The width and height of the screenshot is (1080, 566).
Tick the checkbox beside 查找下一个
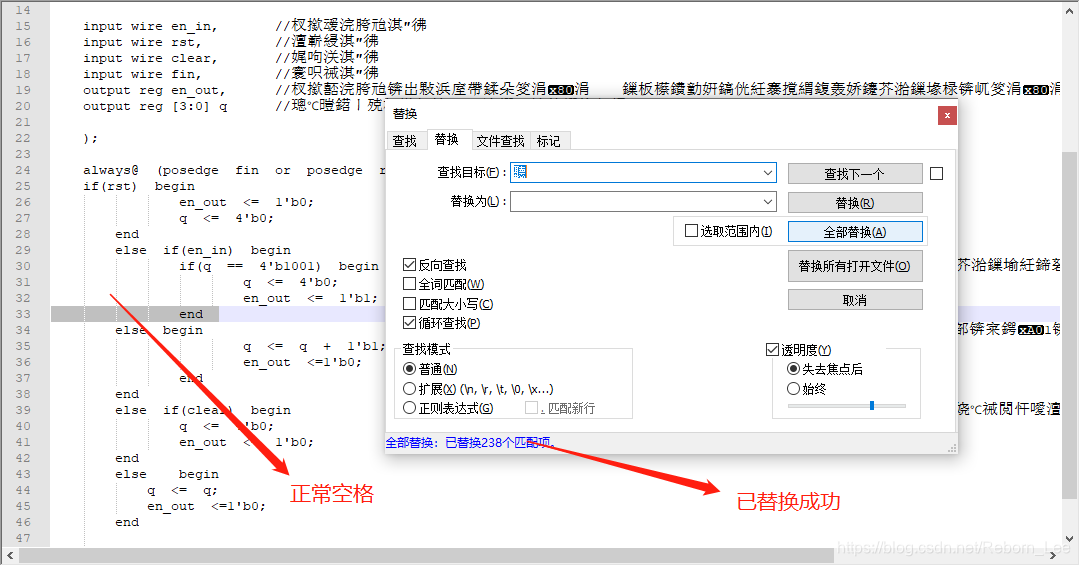pyautogui.click(x=936, y=174)
